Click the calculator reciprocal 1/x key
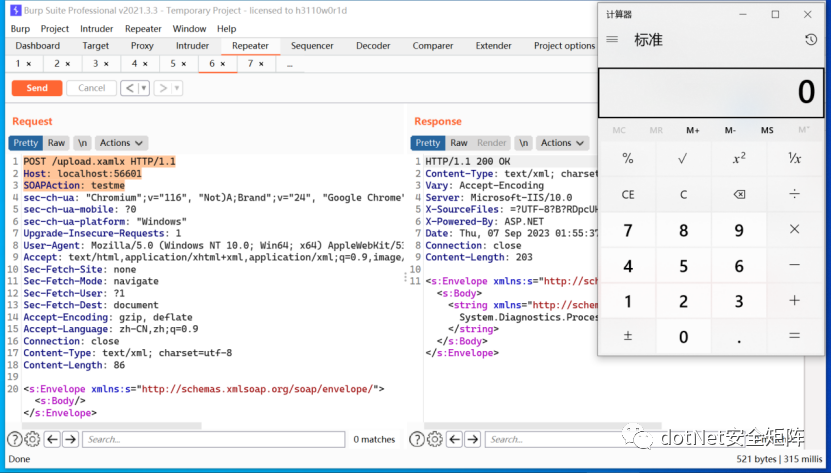 click(794, 159)
